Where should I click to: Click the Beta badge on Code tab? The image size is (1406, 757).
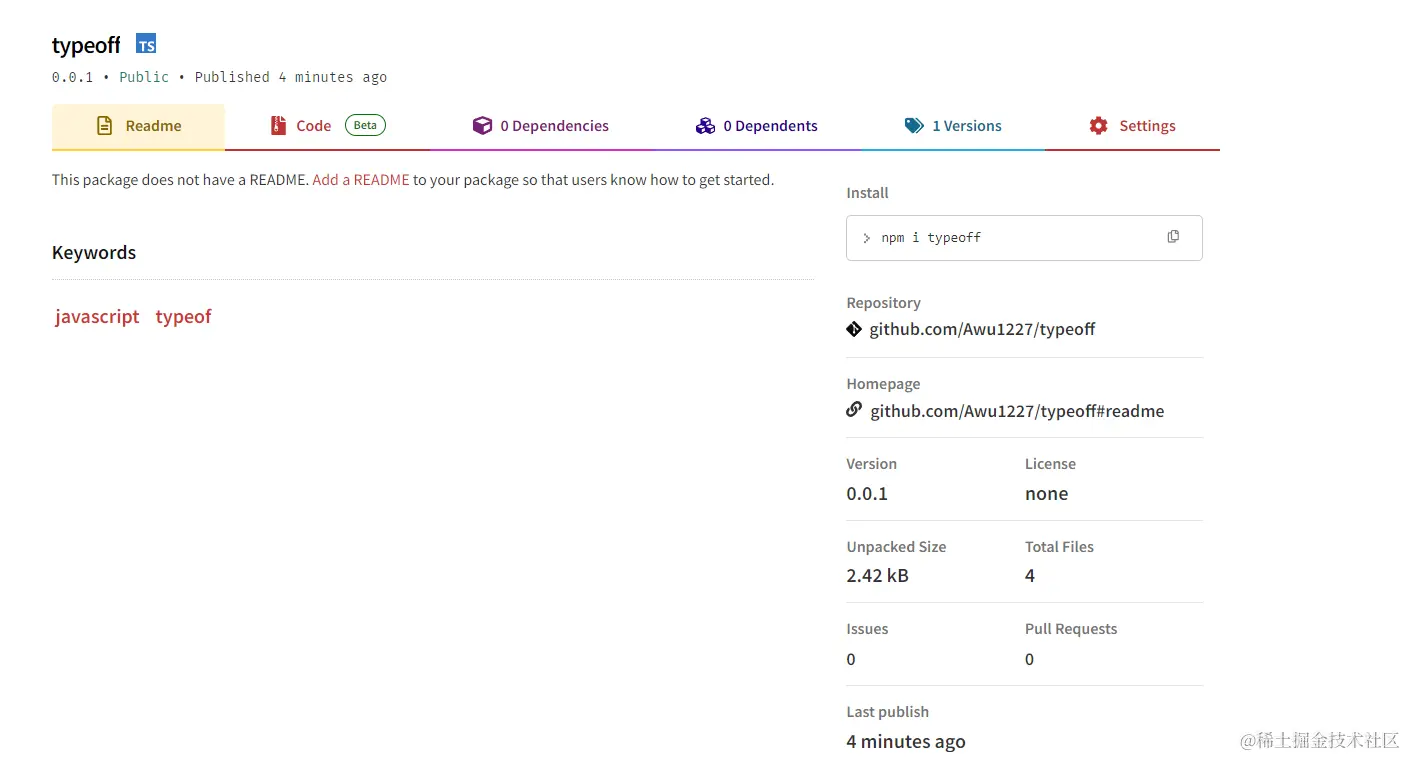[365, 125]
